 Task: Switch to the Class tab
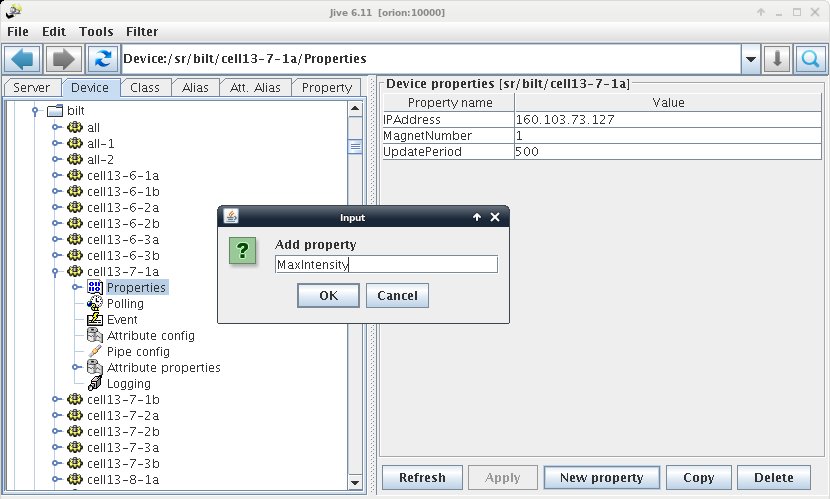(145, 88)
